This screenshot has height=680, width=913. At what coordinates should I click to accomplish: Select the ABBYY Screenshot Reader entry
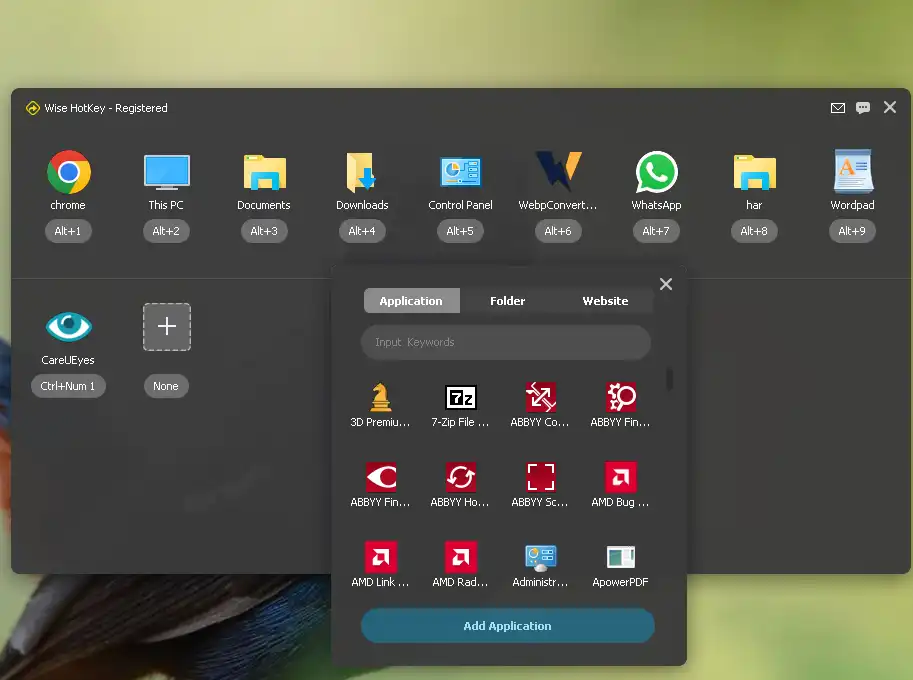click(x=539, y=478)
